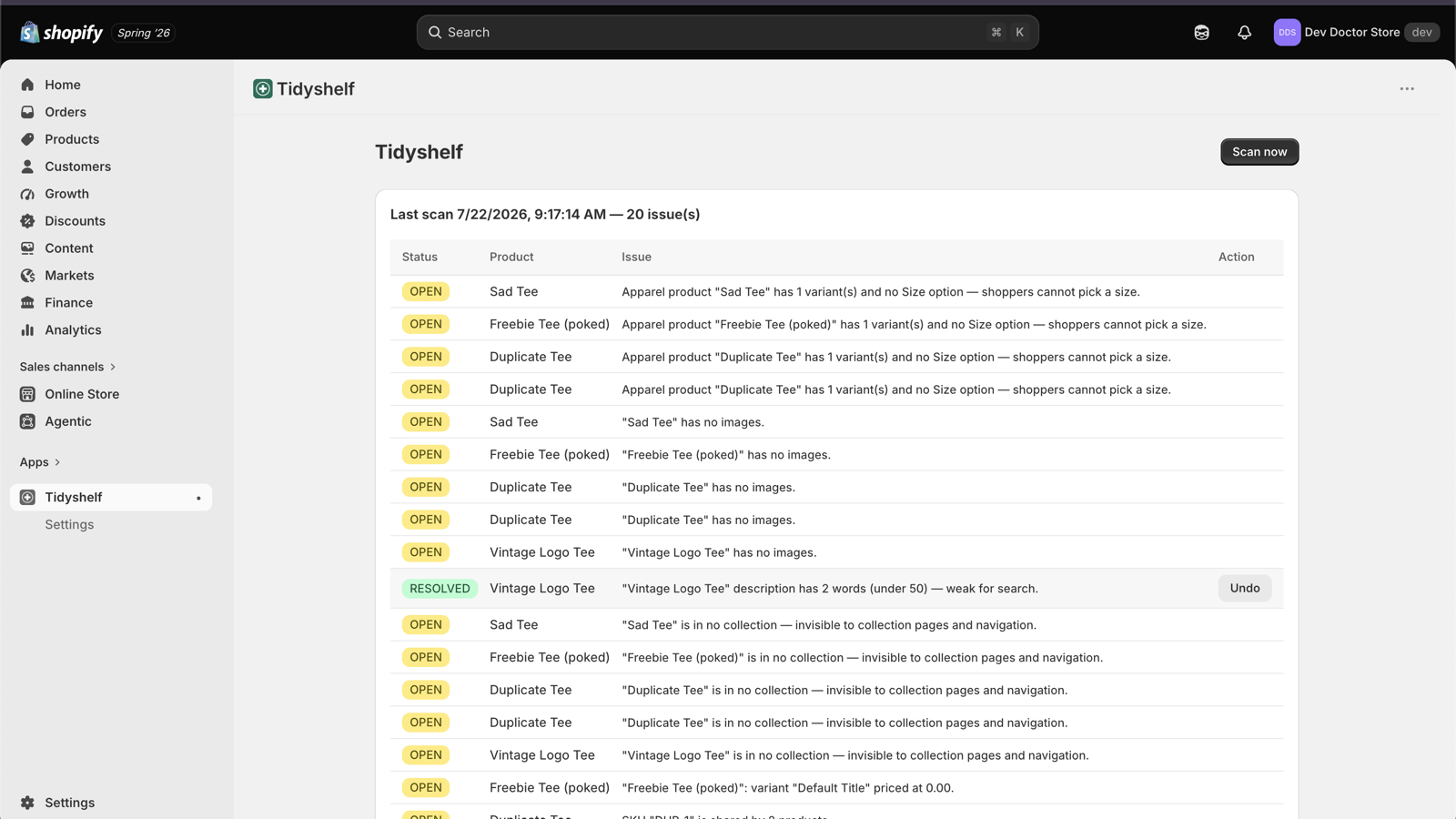Select Sad Tee no Size option issue
The height and width of the screenshot is (819, 1456).
pyautogui.click(x=881, y=292)
